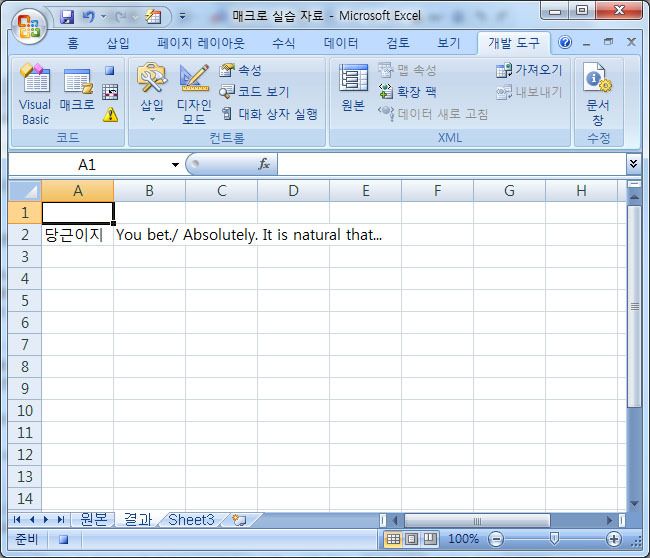Click View Code (코드 보기)

(254, 92)
